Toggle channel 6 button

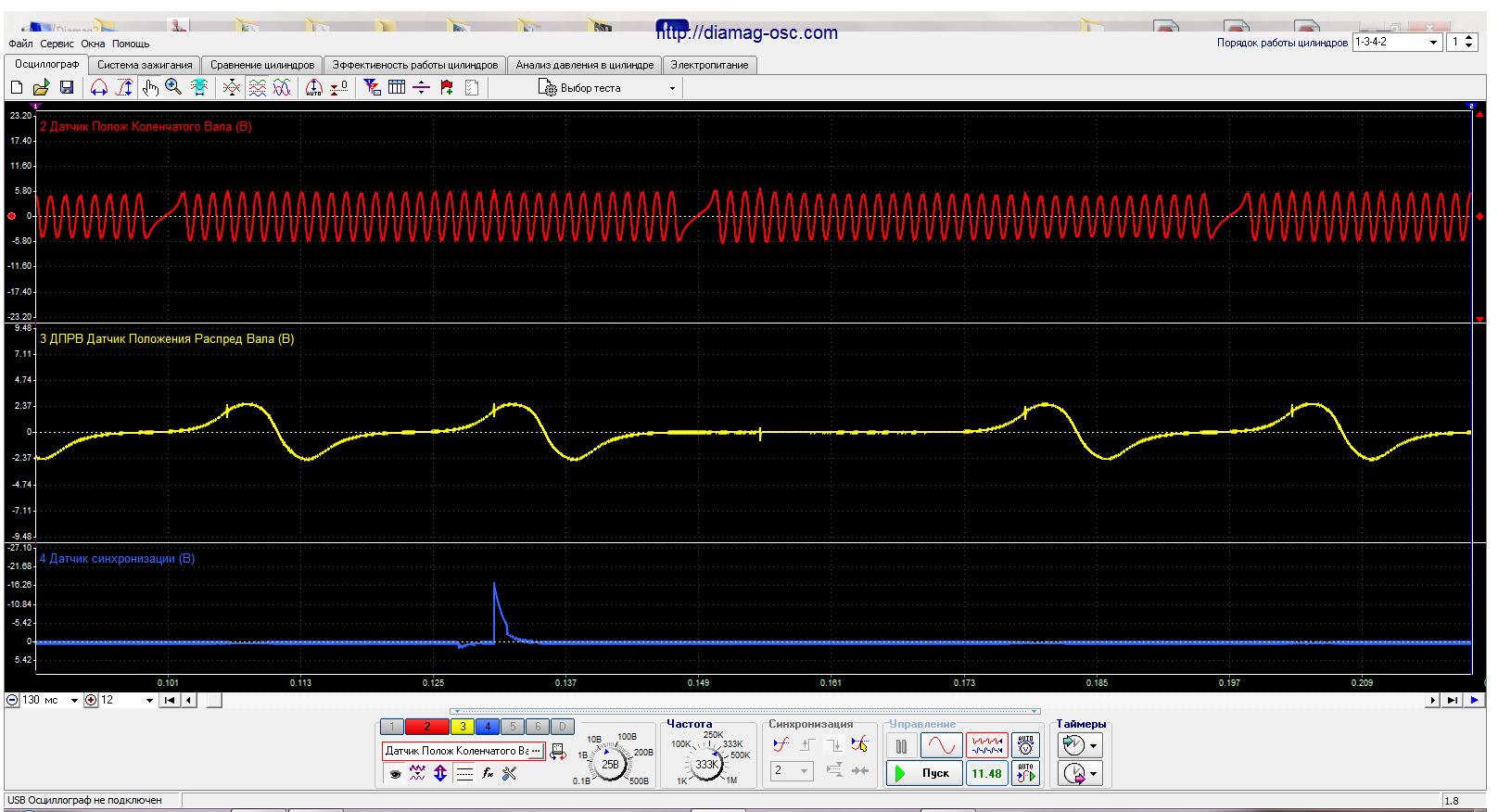tap(538, 727)
